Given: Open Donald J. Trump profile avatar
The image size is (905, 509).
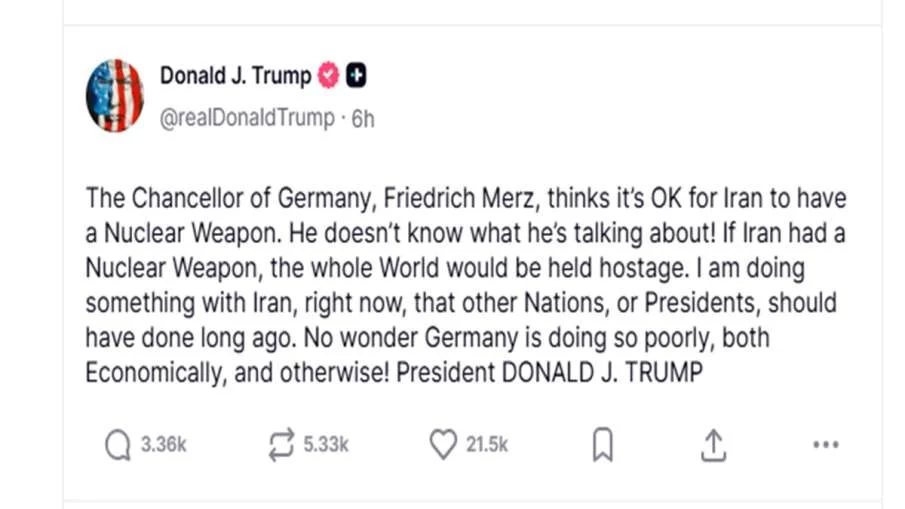Looking at the screenshot, I should click(115, 96).
